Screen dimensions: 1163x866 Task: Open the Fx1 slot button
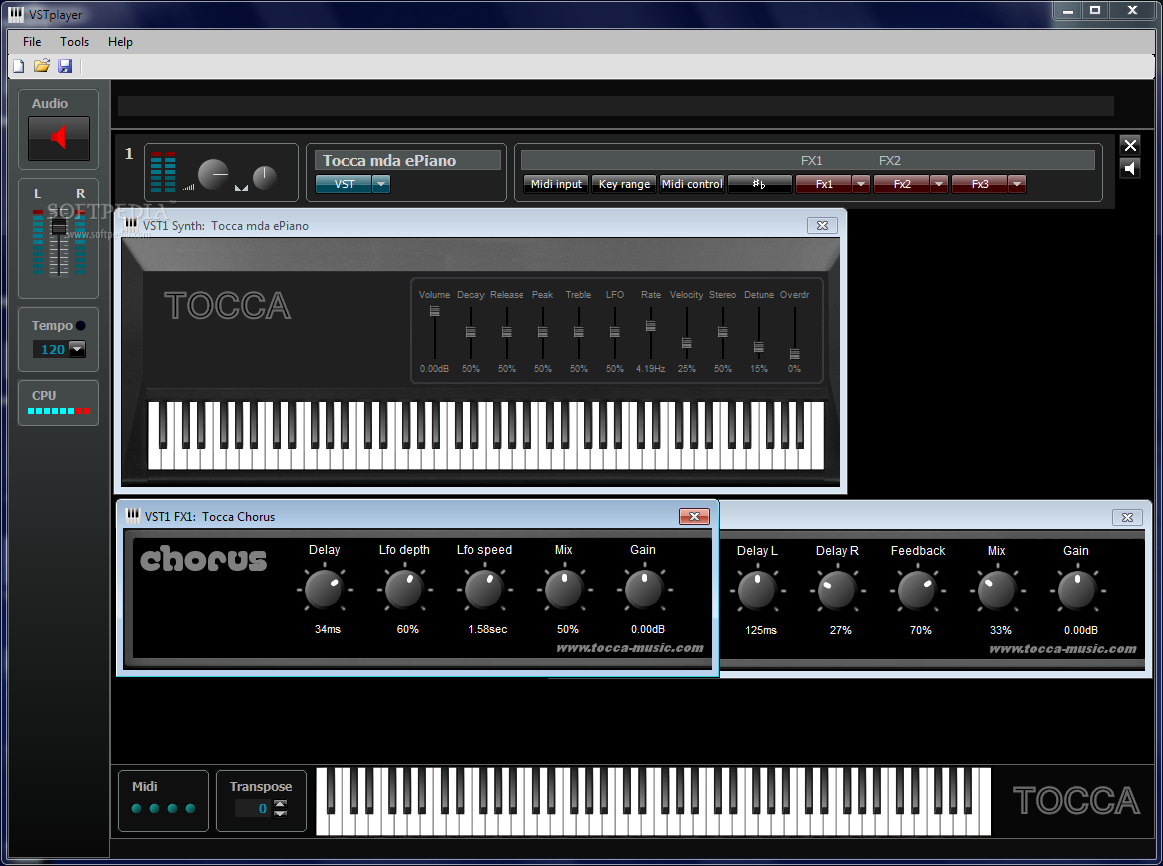pyautogui.click(x=824, y=184)
